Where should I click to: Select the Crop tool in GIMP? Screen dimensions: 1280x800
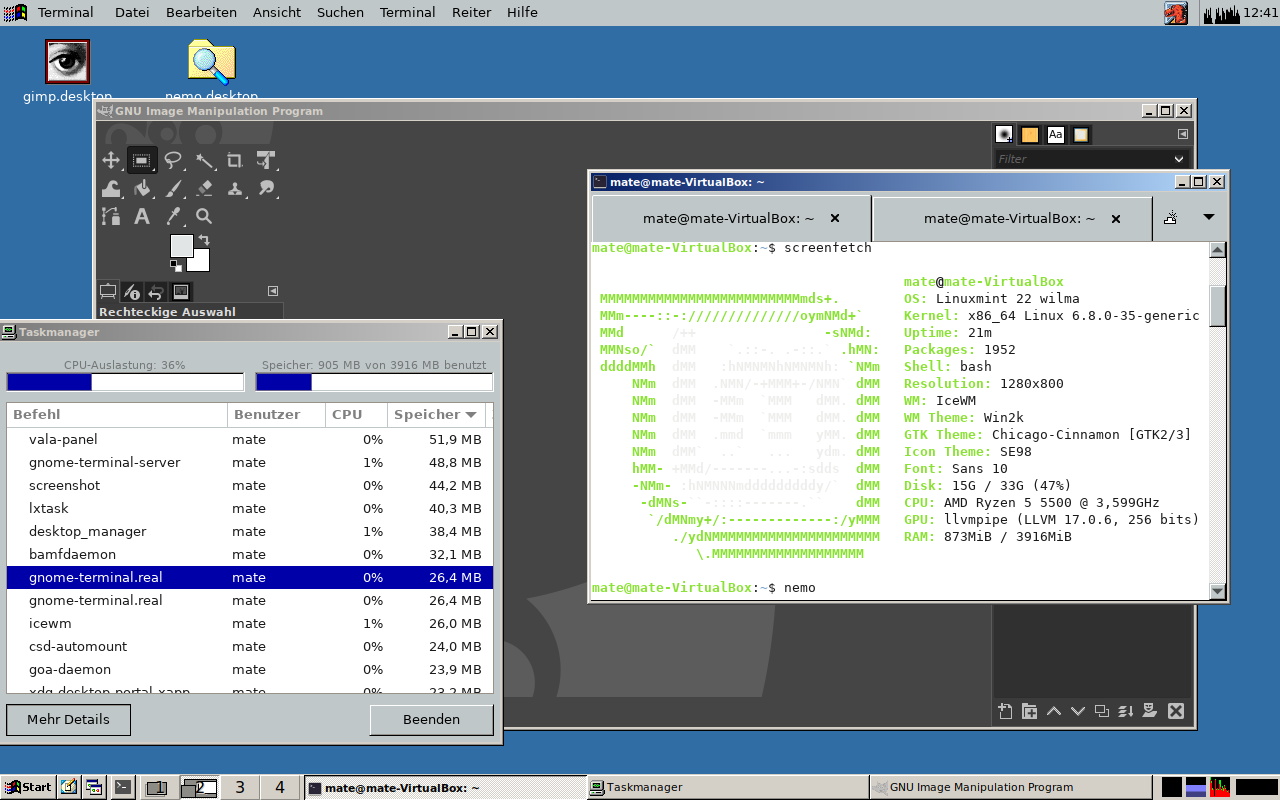click(x=235, y=160)
